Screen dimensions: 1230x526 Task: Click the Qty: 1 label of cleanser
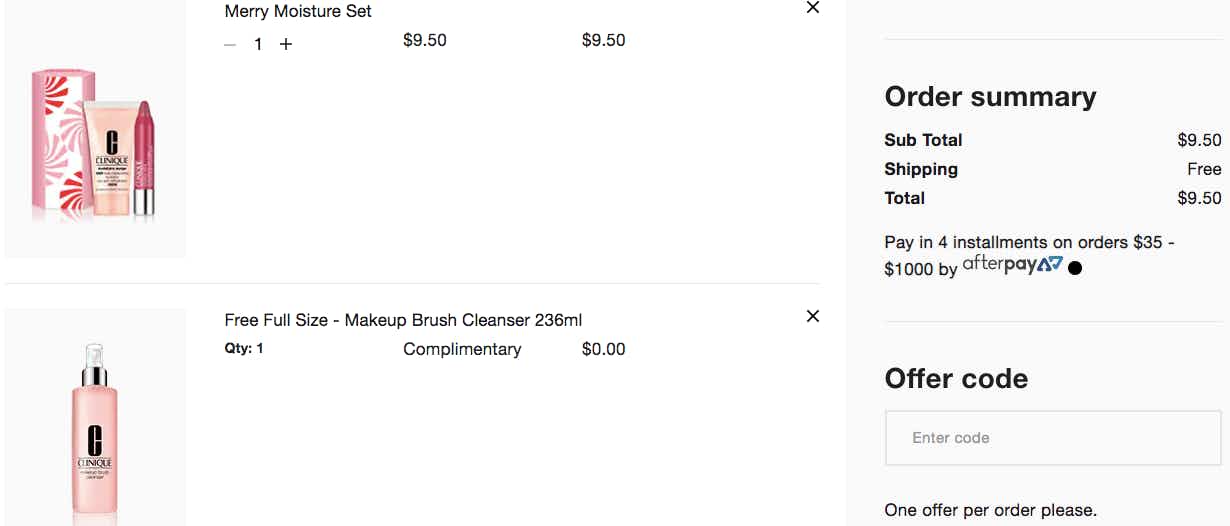click(244, 349)
